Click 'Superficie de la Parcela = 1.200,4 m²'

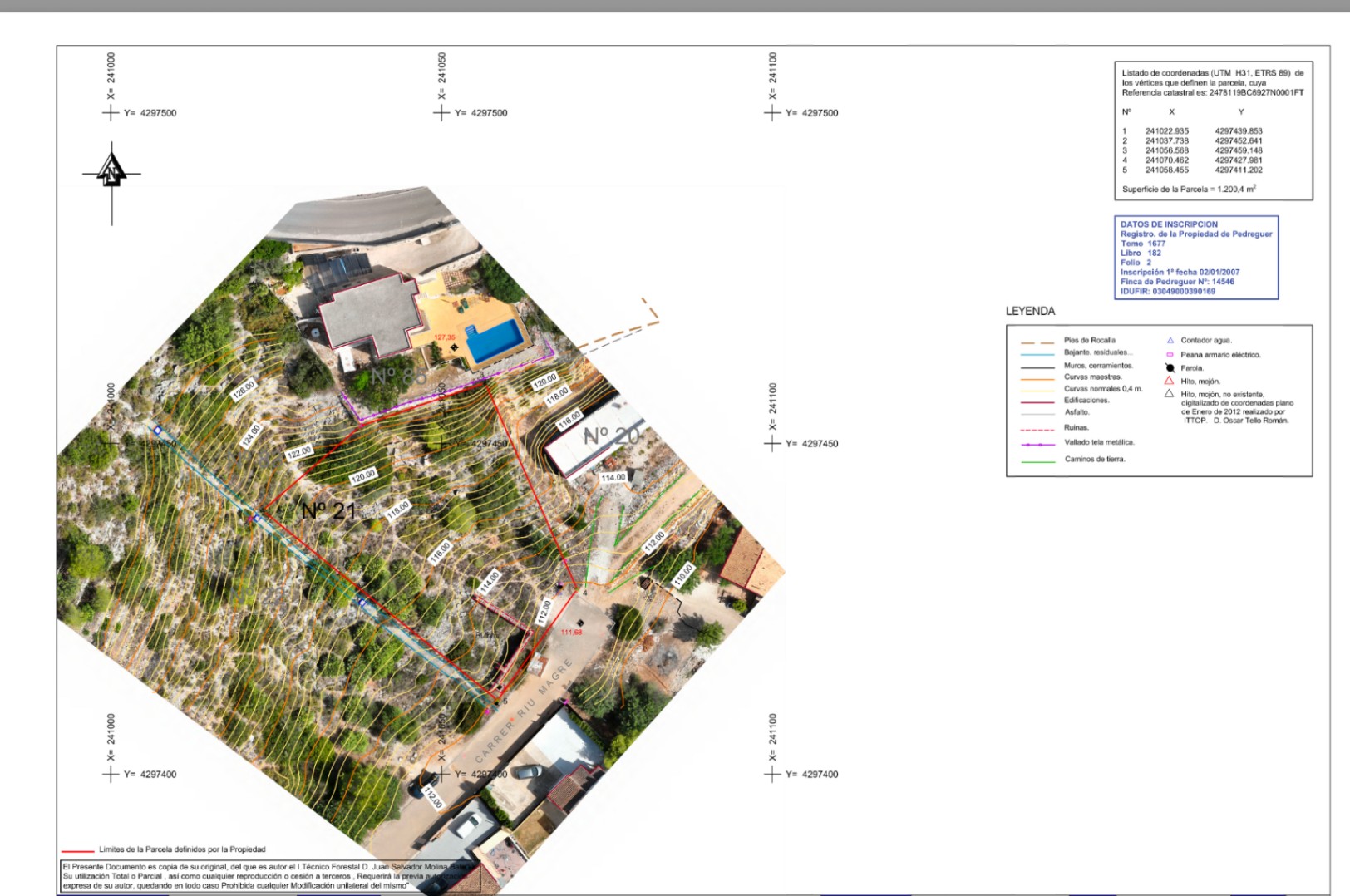pos(1189,189)
